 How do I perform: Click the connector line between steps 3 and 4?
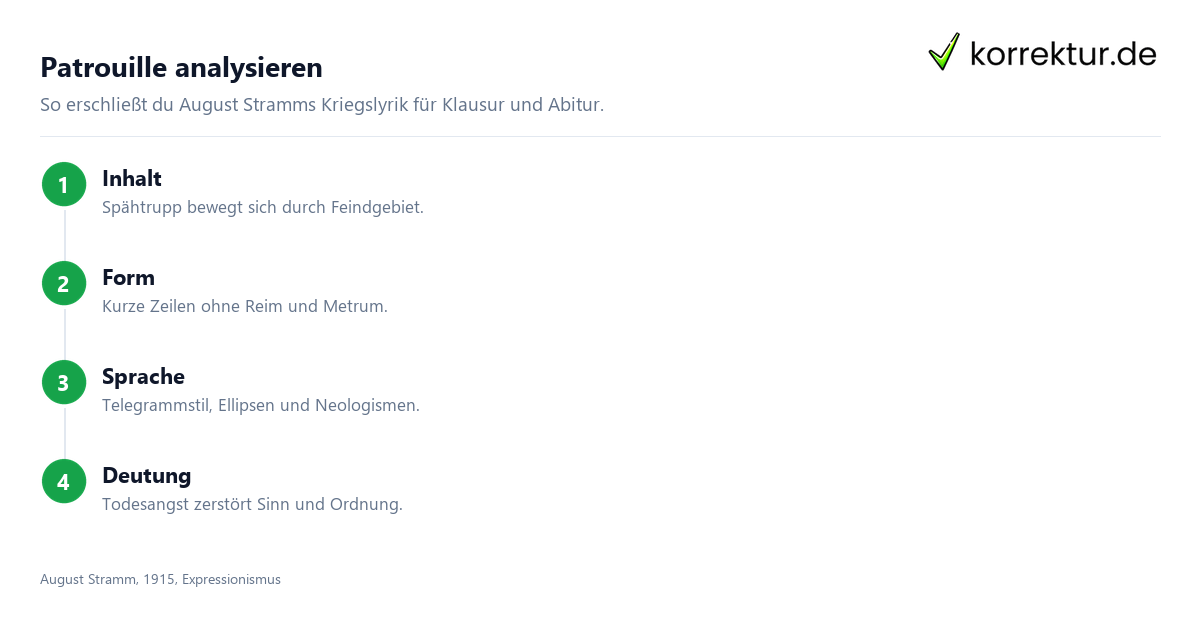[64, 432]
